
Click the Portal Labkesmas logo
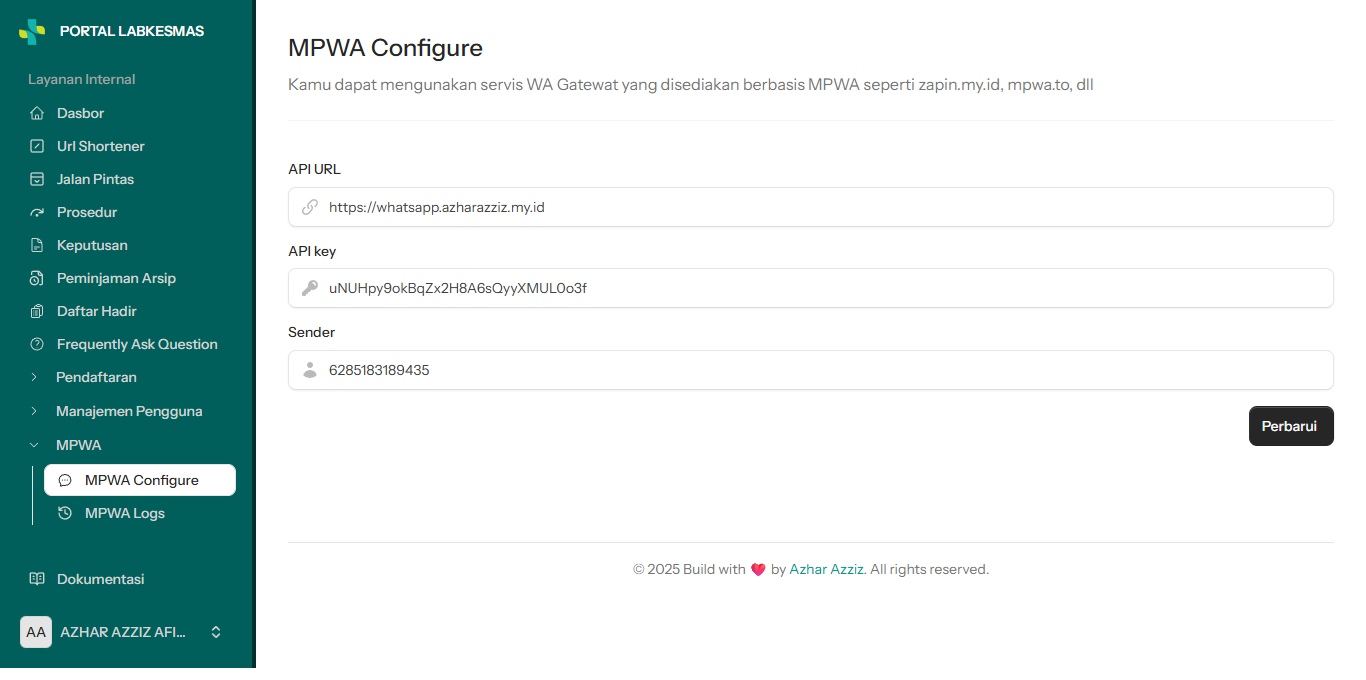click(32, 32)
